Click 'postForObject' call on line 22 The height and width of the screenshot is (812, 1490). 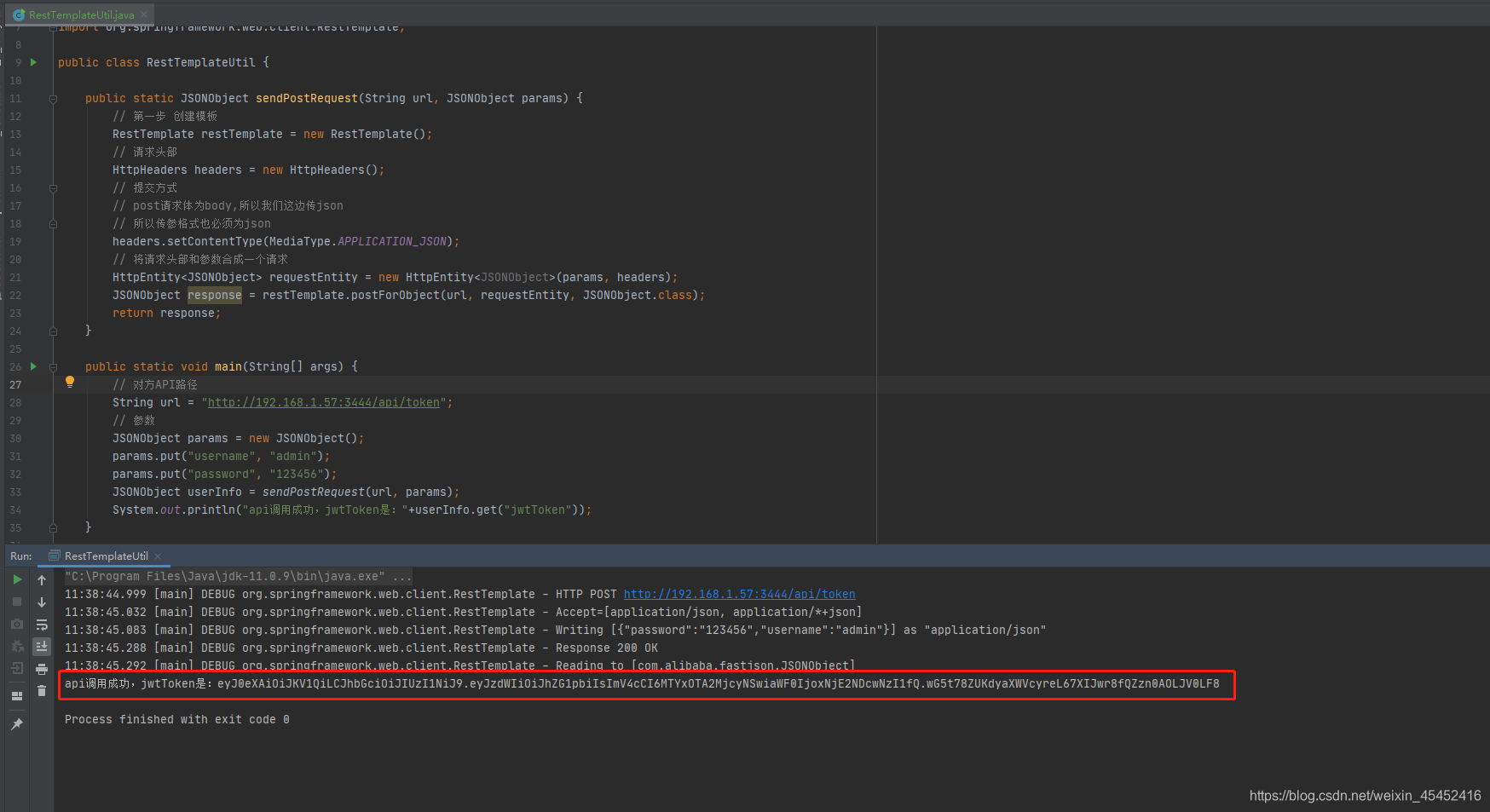(x=396, y=295)
